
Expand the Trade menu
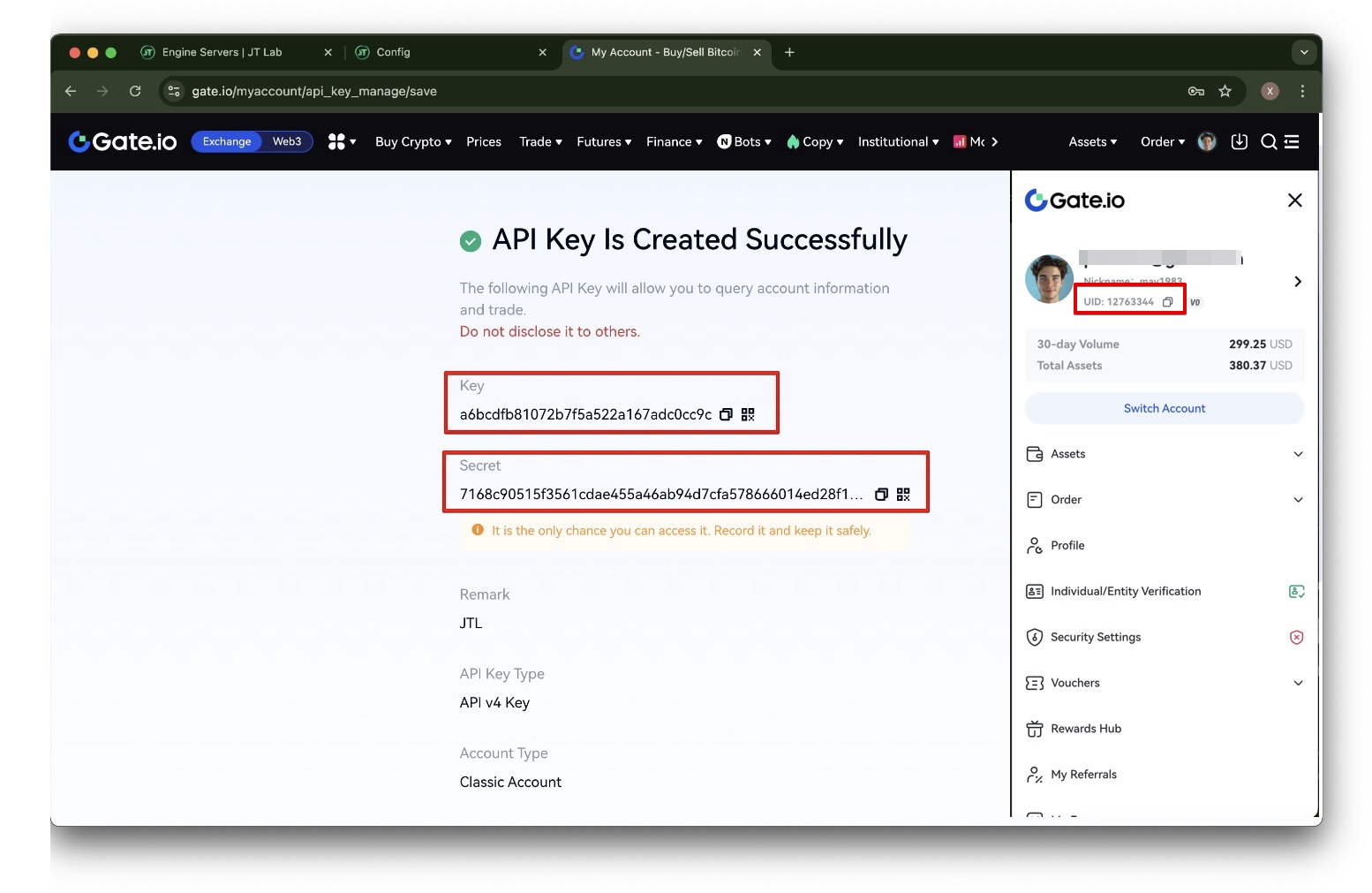[540, 141]
